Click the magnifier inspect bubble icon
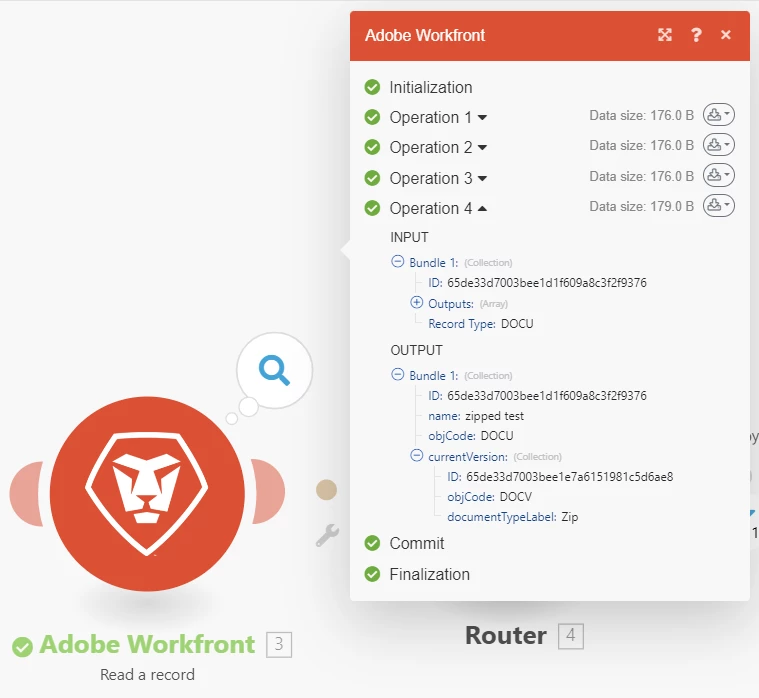 (274, 370)
